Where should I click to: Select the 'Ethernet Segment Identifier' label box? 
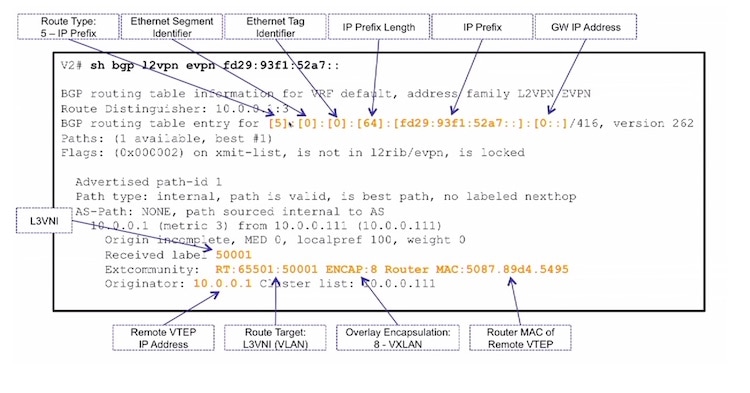[x=172, y=27]
